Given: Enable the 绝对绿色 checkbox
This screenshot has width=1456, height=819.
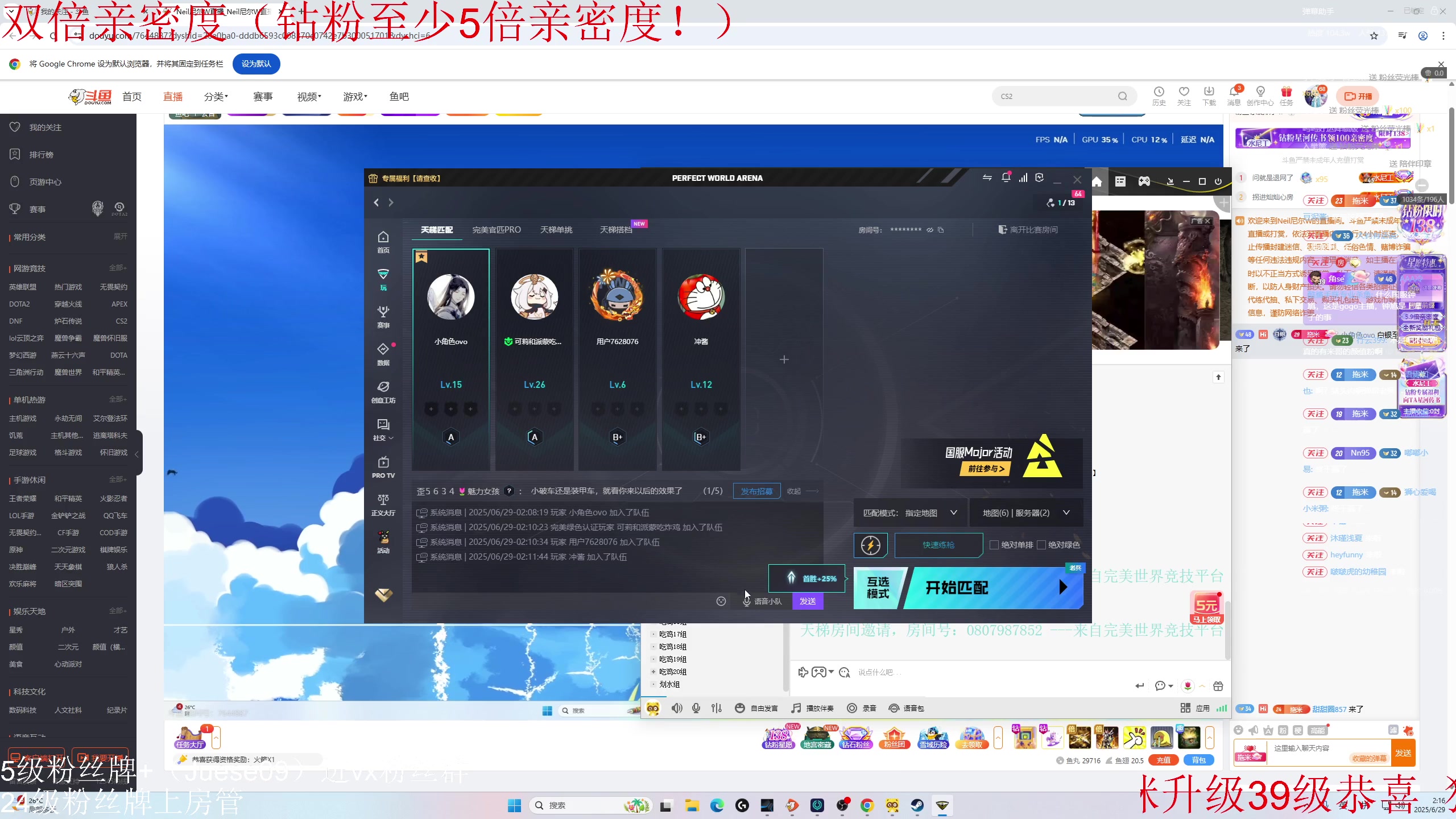Looking at the screenshot, I should click(1041, 545).
